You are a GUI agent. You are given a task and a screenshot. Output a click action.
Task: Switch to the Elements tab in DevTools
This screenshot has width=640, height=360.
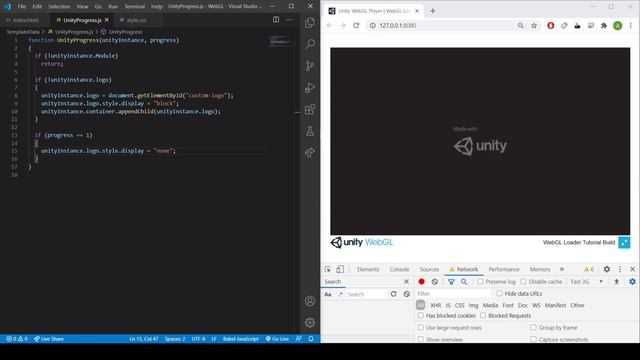[368, 269]
